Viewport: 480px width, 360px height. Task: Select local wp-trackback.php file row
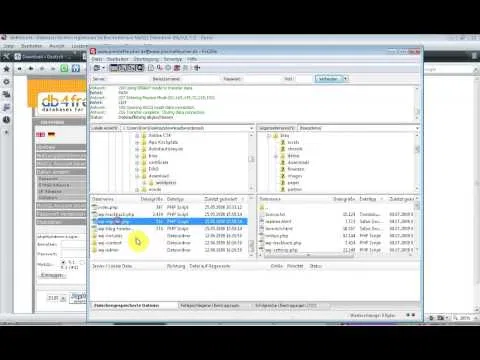pyautogui.click(x=169, y=214)
